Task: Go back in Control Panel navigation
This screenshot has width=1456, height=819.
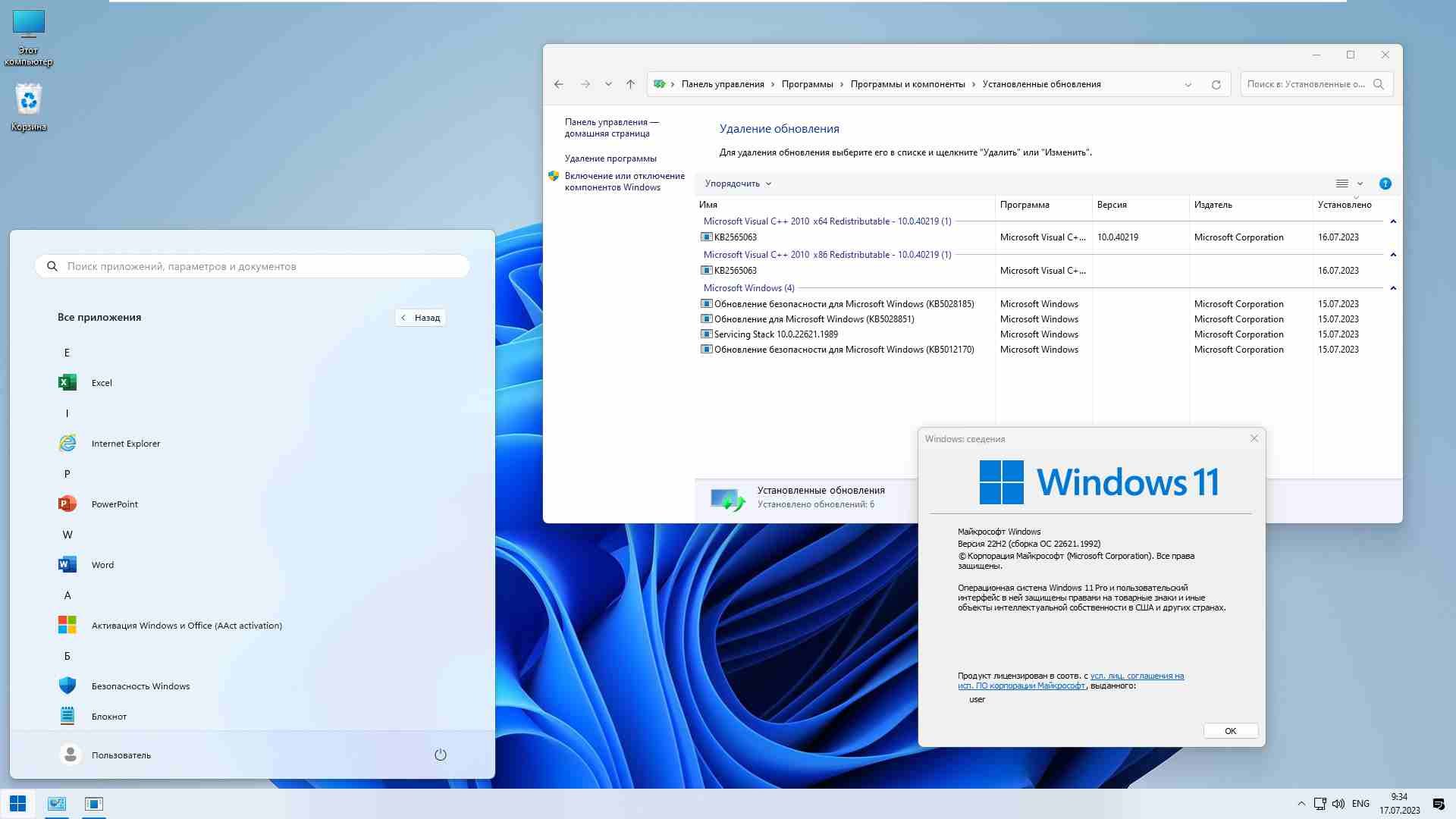Action: click(559, 84)
